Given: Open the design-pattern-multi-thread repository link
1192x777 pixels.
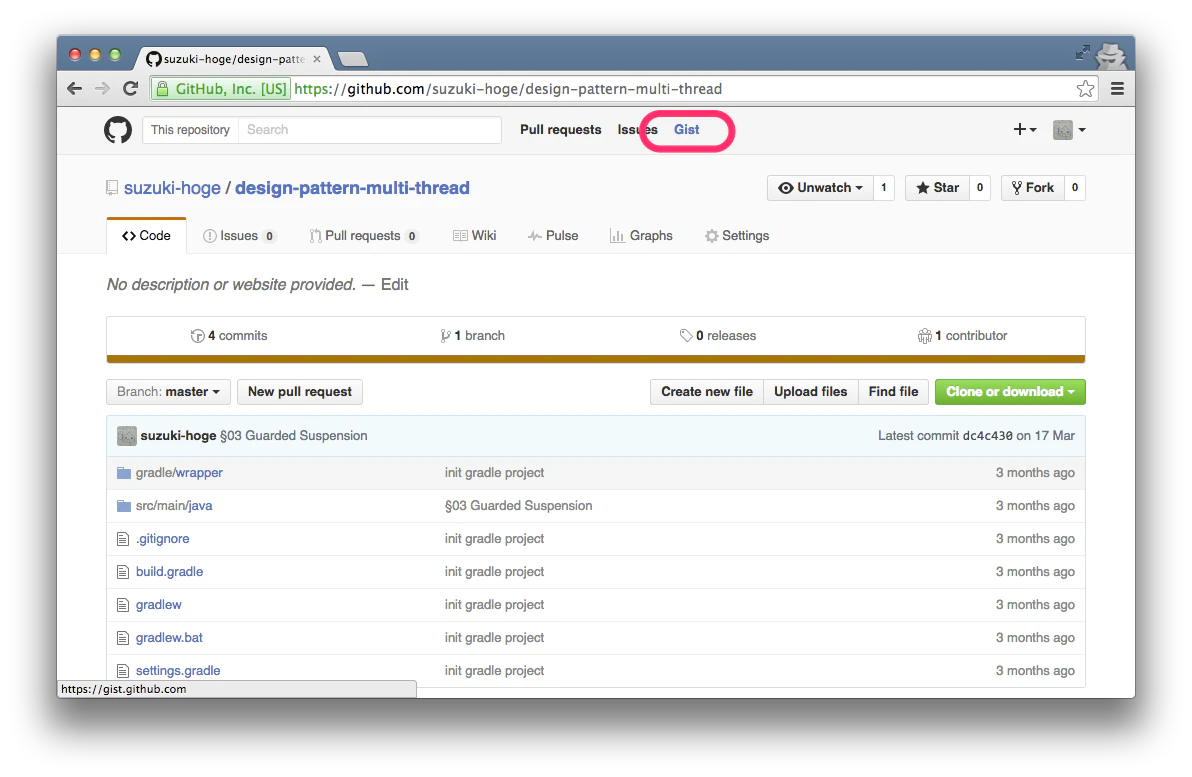Looking at the screenshot, I should tap(352, 188).
